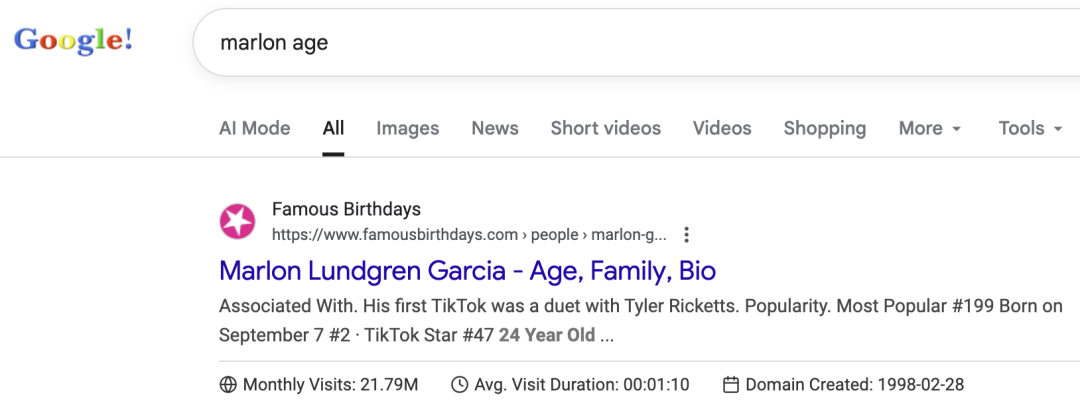The height and width of the screenshot is (407, 1080).
Task: Click the Domain Created calendar icon
Action: [731, 385]
